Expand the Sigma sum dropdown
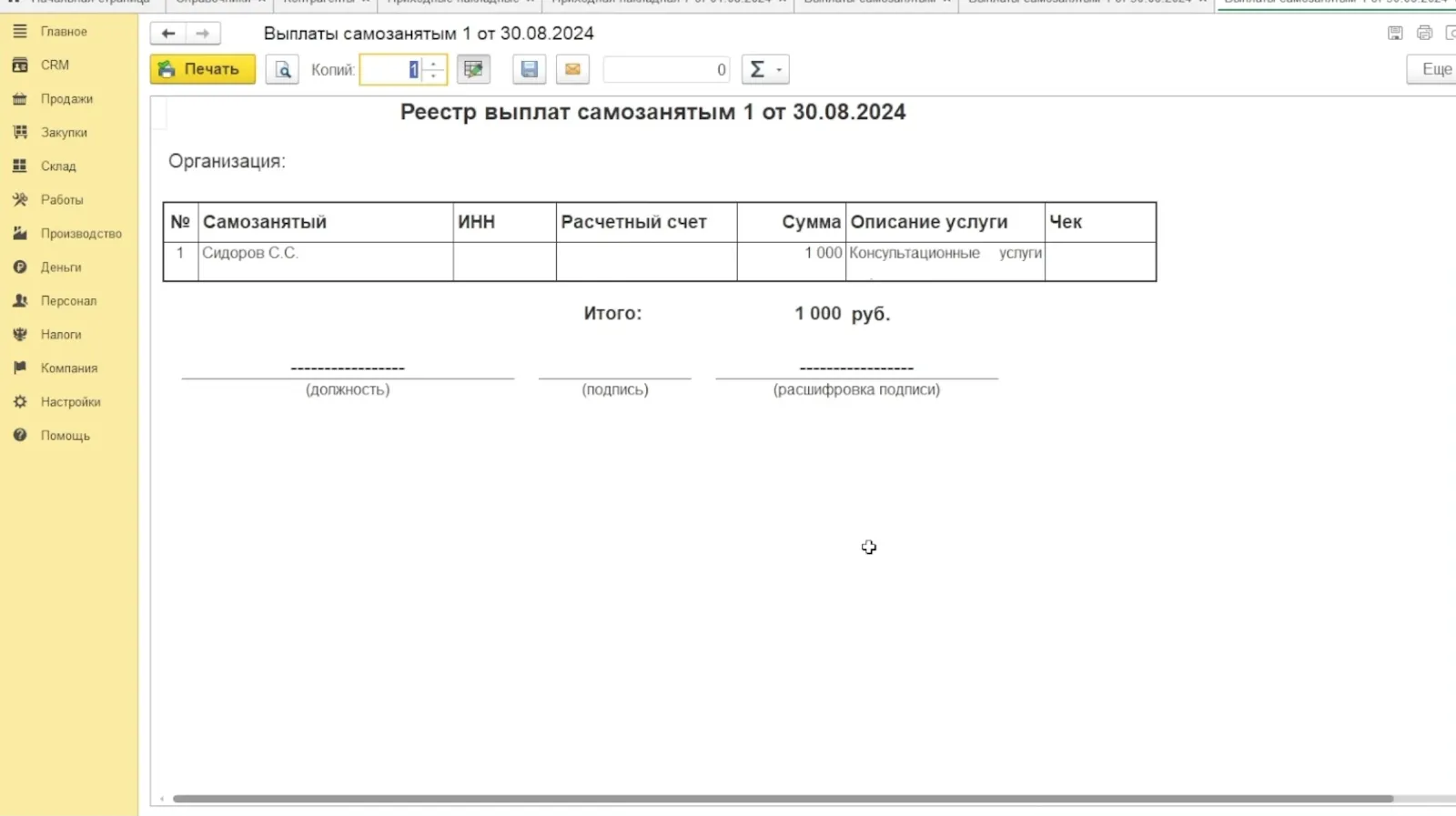Viewport: 1456px width, 816px height. (765, 69)
